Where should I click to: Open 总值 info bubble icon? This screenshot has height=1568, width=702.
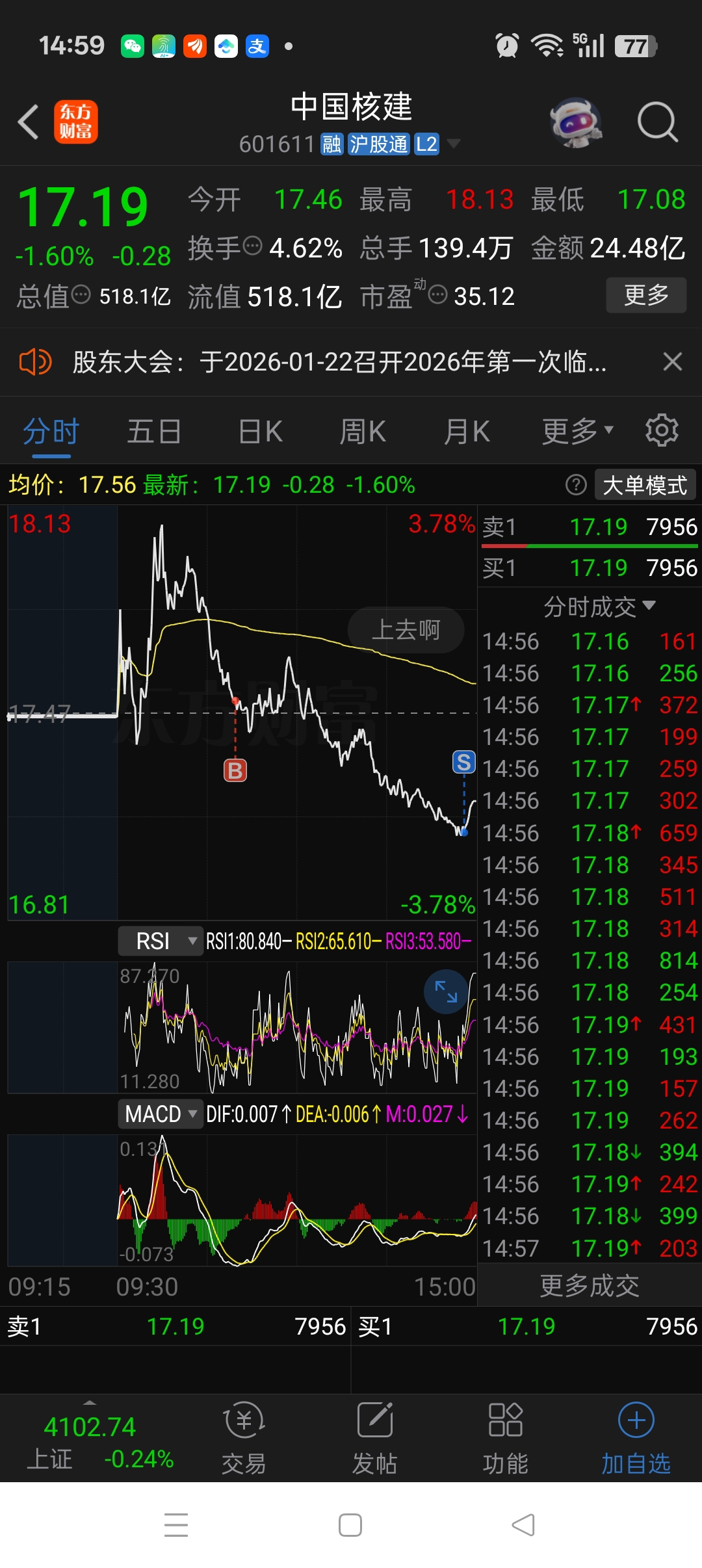click(x=81, y=294)
